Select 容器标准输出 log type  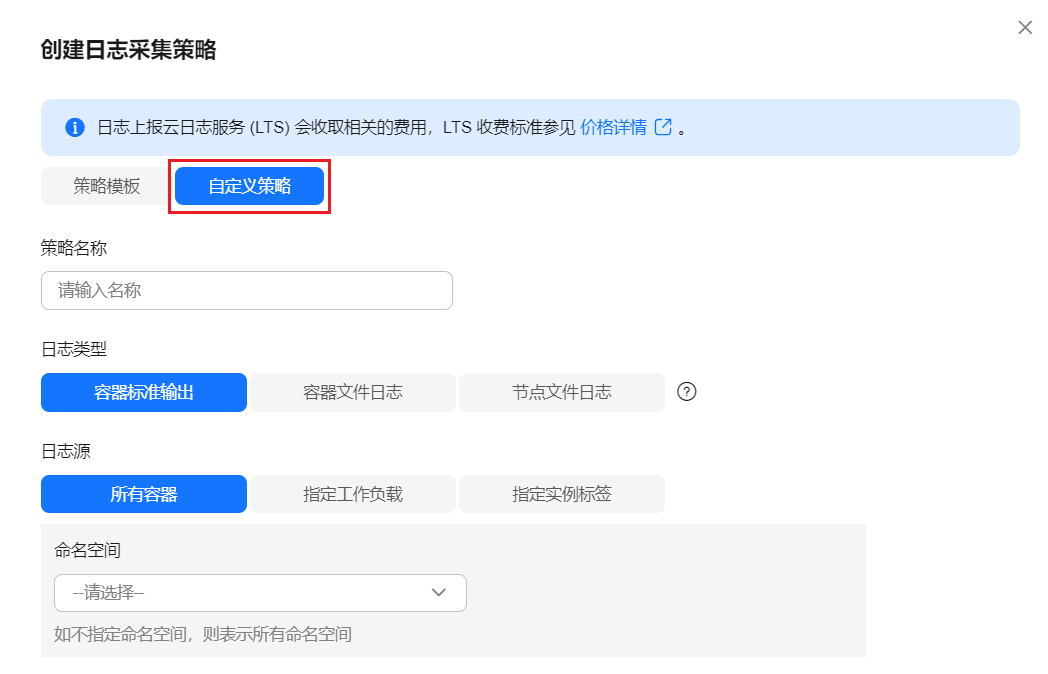coord(144,392)
